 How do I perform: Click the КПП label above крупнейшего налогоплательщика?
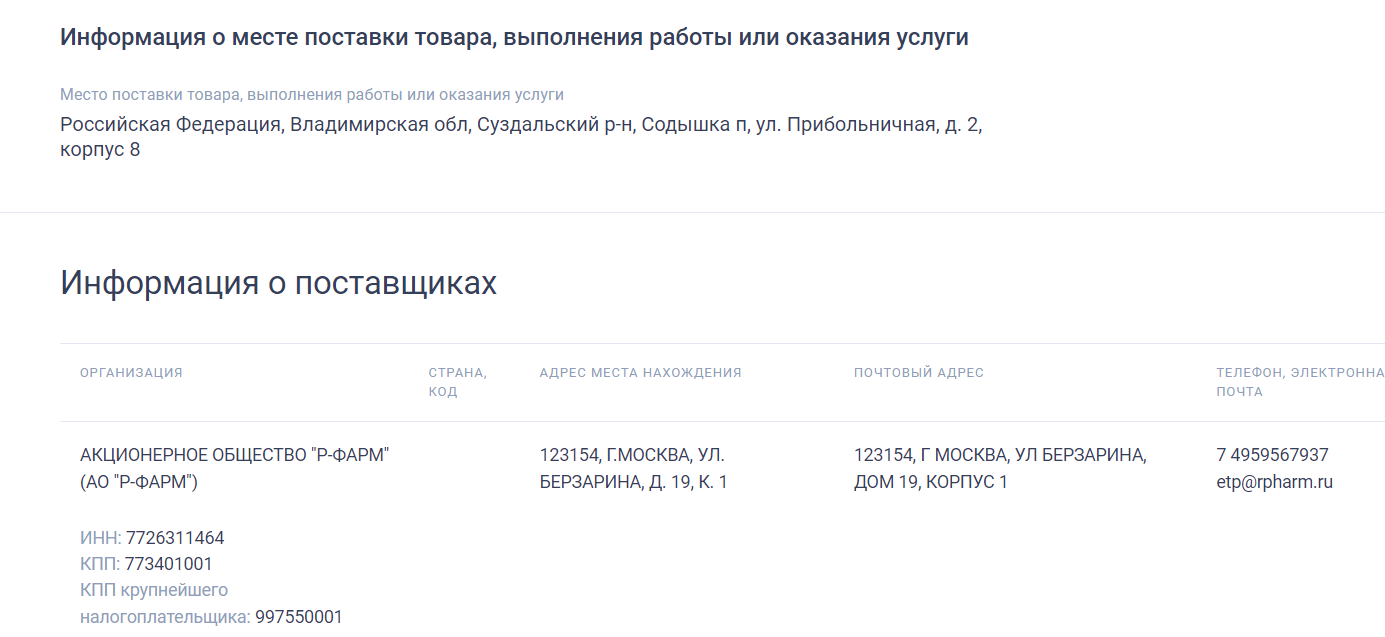[99, 564]
